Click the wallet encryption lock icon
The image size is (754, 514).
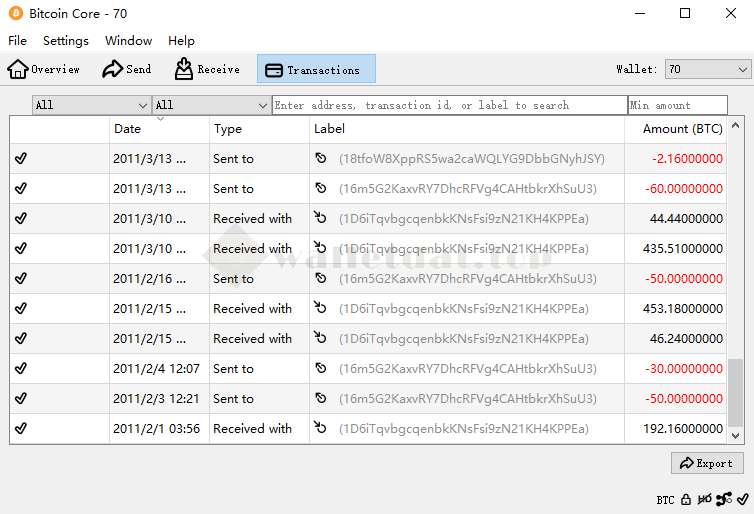click(686, 499)
